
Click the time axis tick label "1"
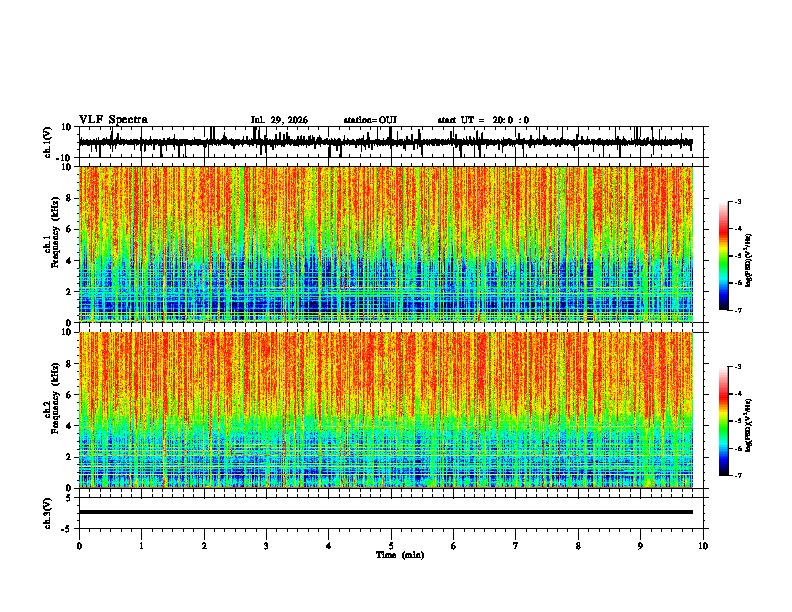[x=141, y=546]
